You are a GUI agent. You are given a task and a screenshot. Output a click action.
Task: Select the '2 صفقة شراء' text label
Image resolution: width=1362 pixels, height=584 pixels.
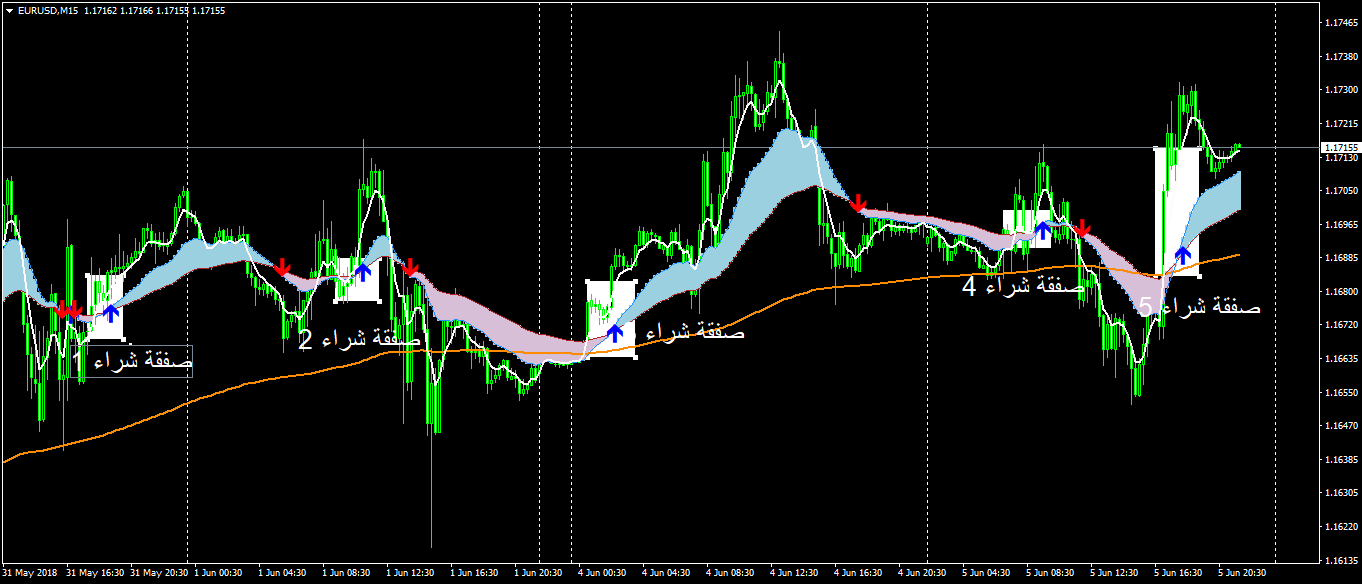[359, 340]
